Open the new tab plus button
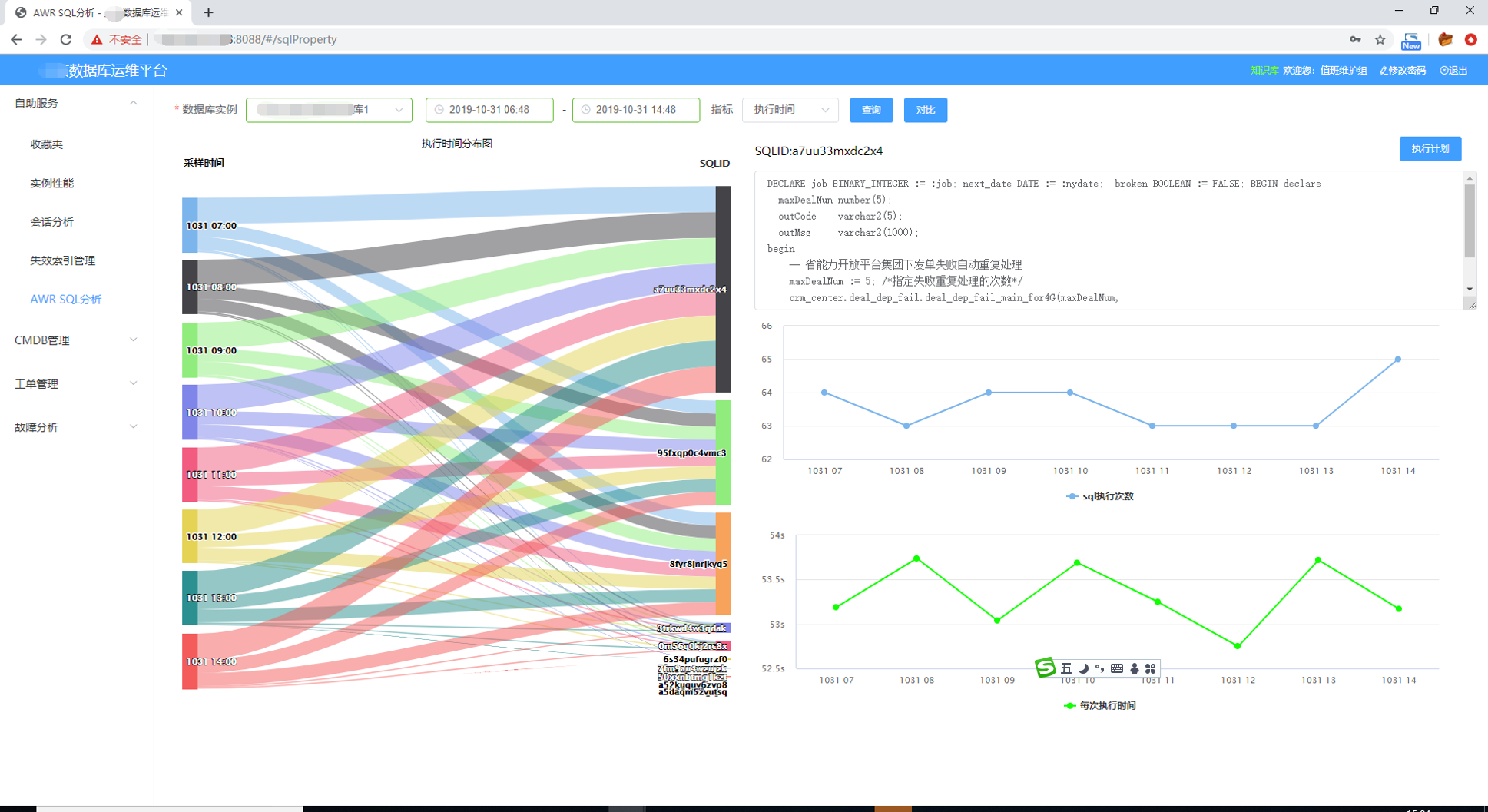 coord(208,12)
